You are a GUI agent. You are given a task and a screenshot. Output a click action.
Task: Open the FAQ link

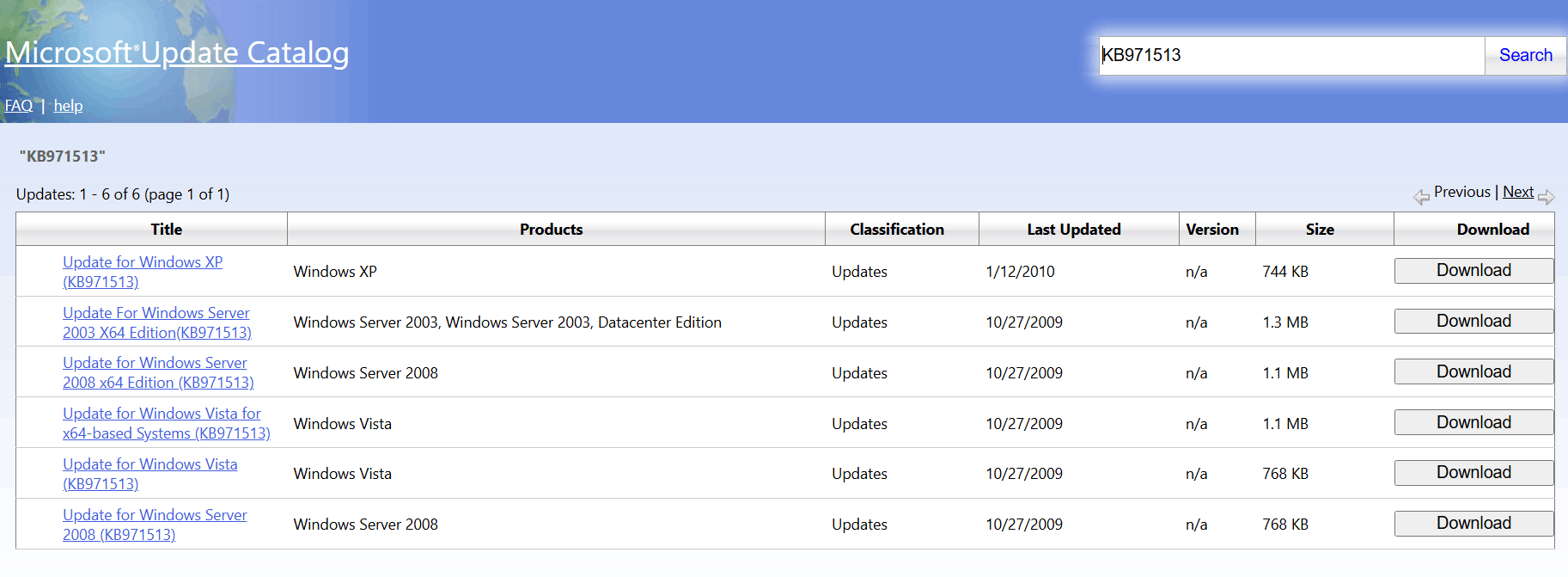click(19, 106)
